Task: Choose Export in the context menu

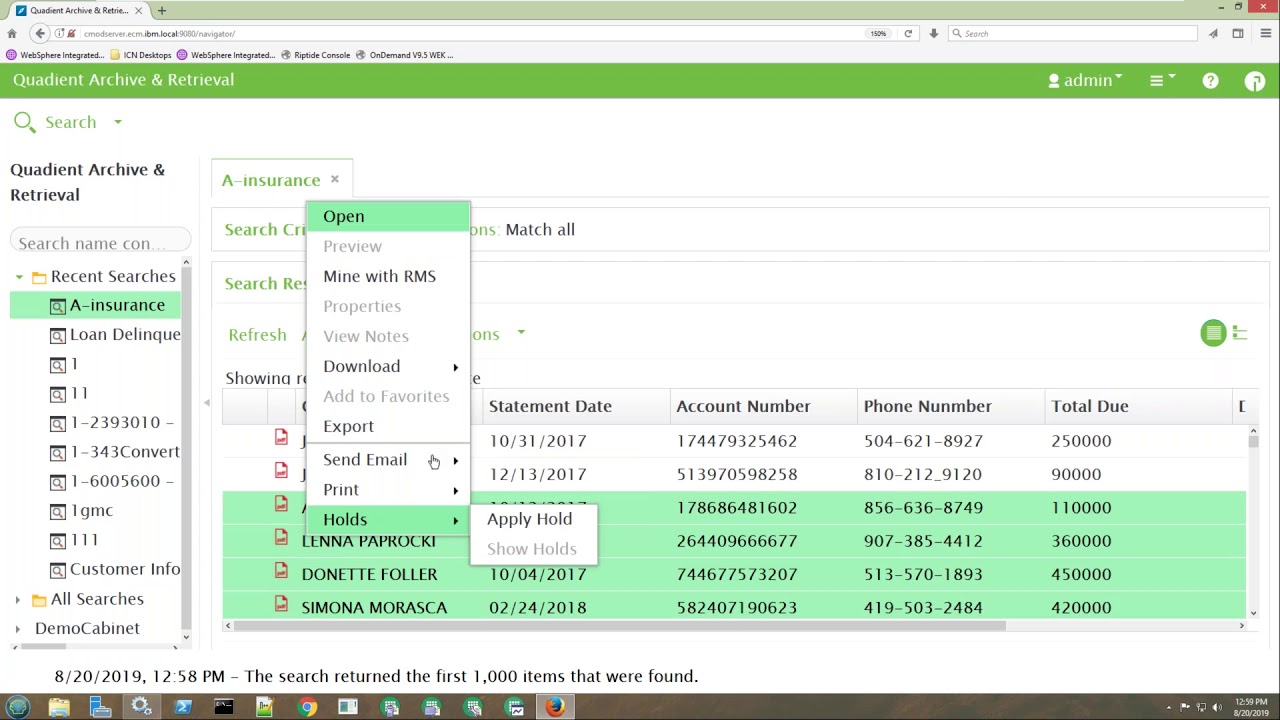Action: pos(388,426)
